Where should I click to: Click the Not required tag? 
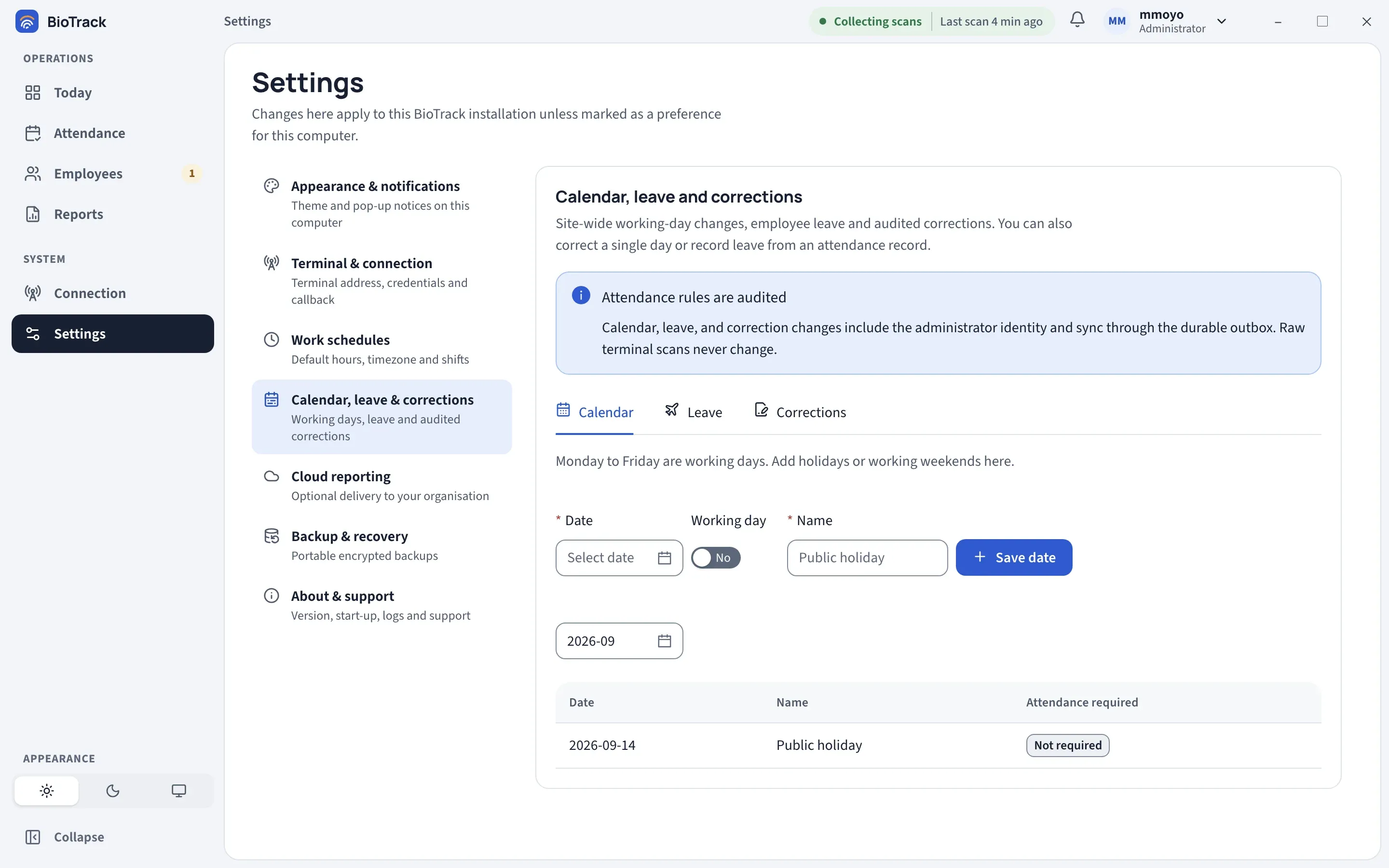[x=1068, y=745]
